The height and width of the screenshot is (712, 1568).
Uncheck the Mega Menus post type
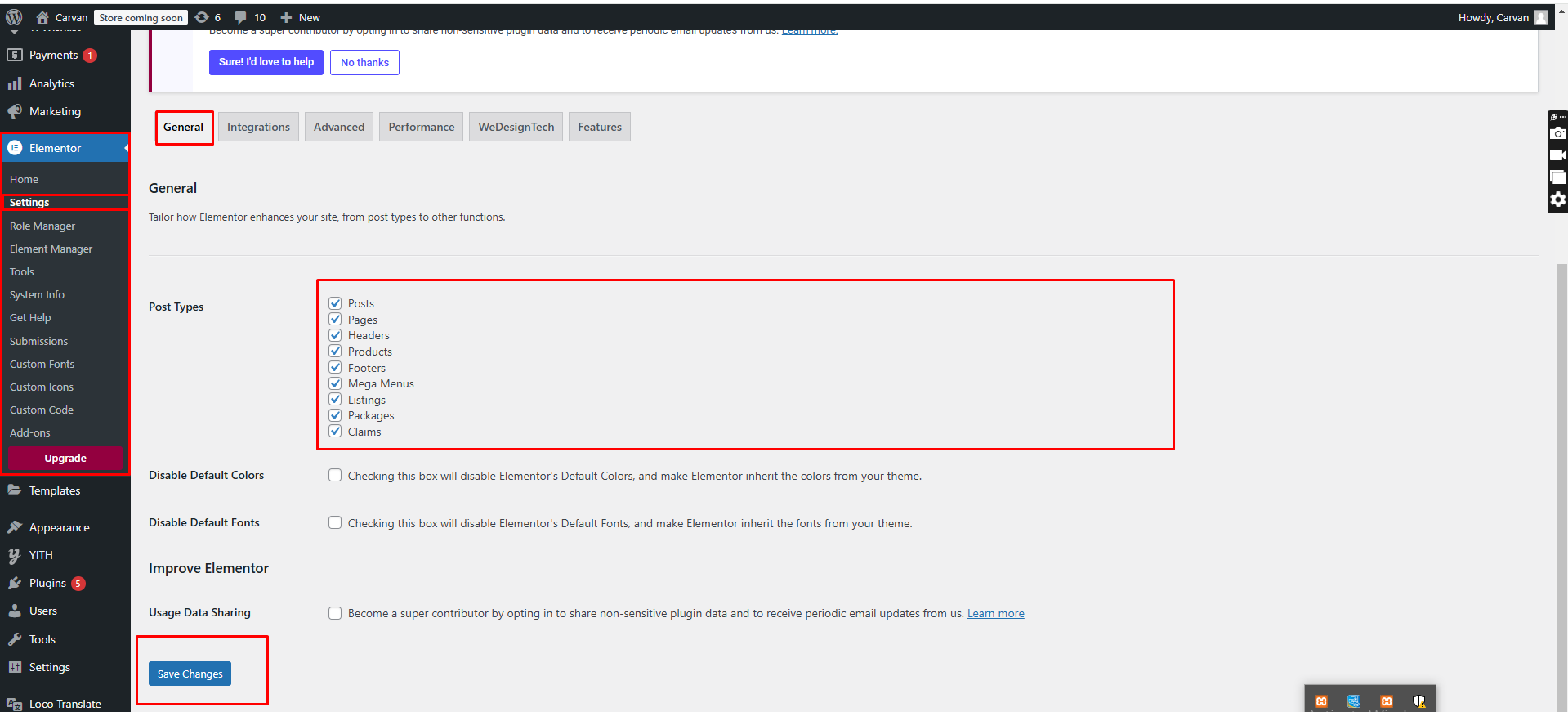click(x=335, y=383)
